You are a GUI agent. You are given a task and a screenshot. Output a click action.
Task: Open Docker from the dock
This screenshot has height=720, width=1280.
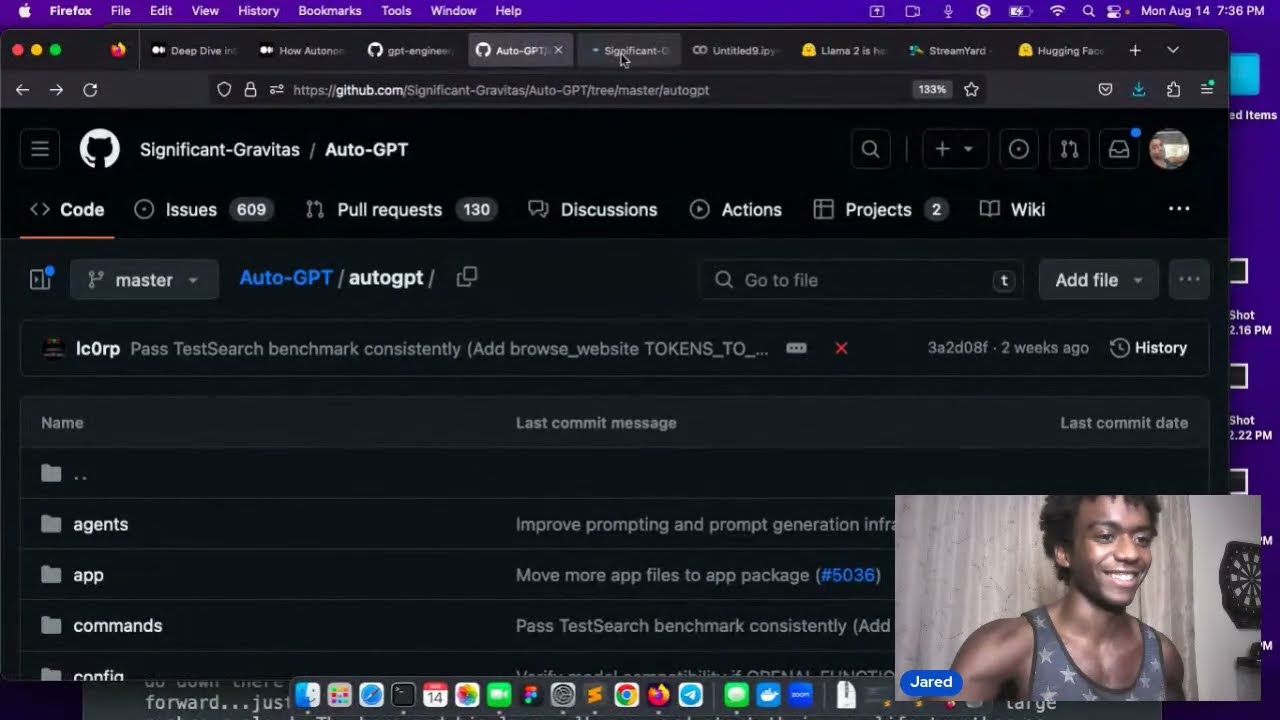768,694
